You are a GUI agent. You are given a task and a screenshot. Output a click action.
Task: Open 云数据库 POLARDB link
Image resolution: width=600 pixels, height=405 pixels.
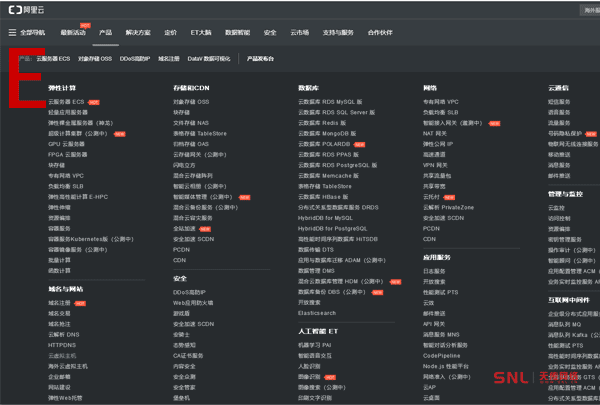324,144
